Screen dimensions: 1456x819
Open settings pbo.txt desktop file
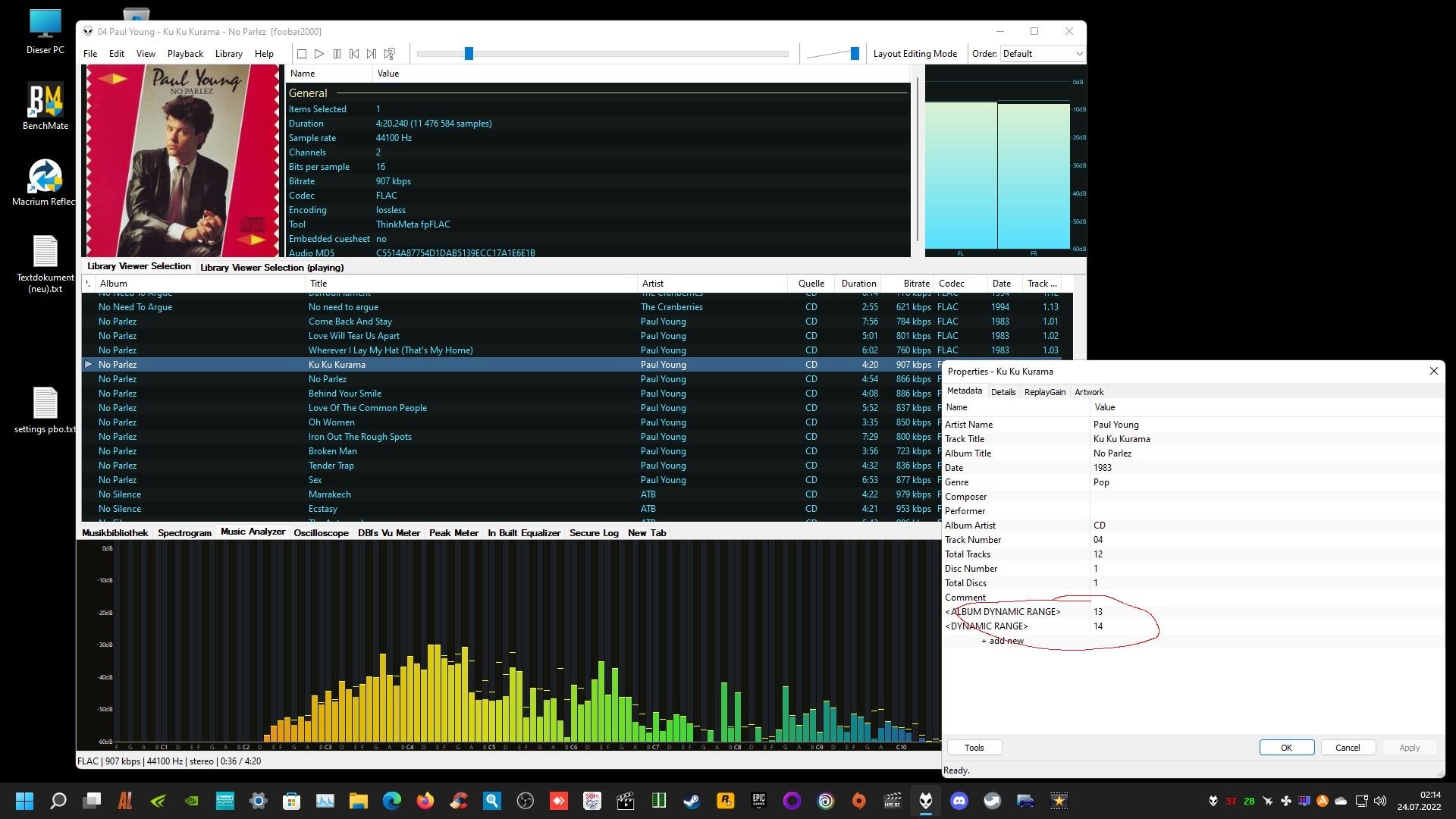(x=45, y=409)
